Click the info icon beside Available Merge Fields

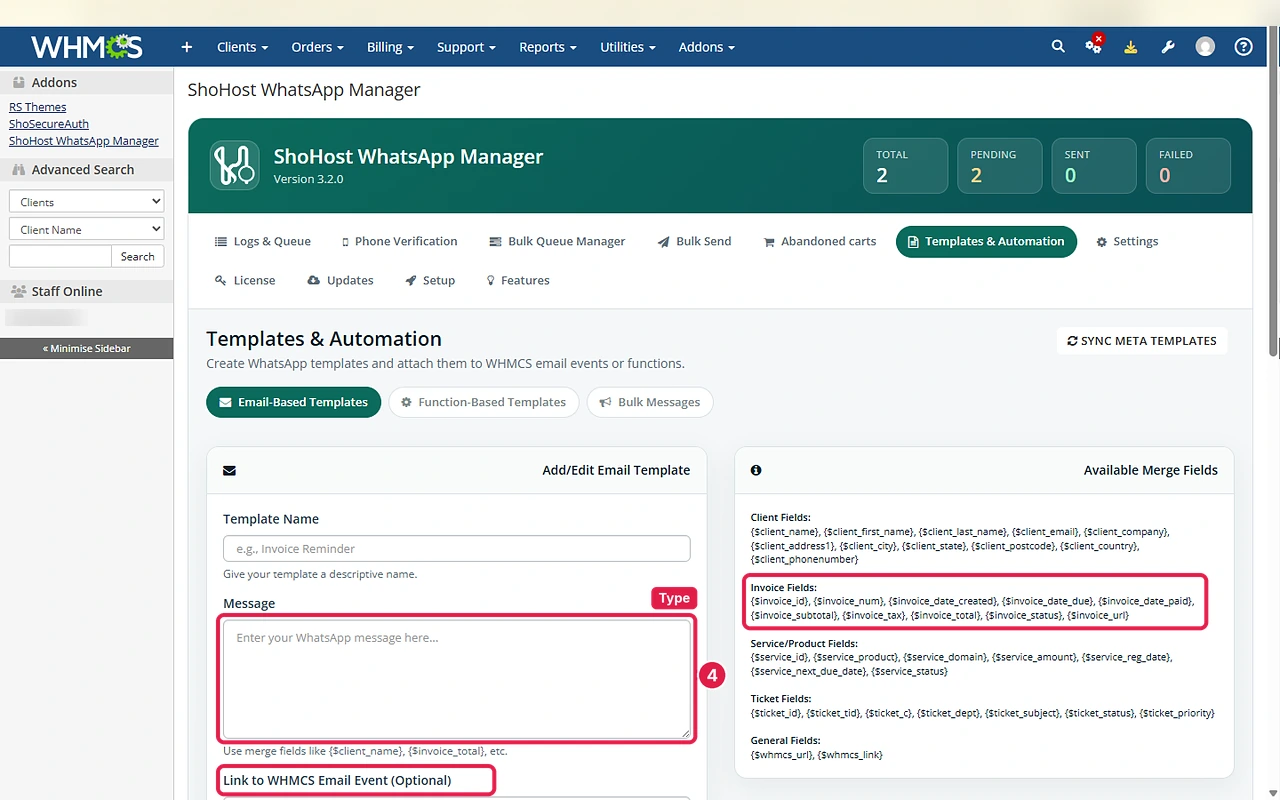756,470
